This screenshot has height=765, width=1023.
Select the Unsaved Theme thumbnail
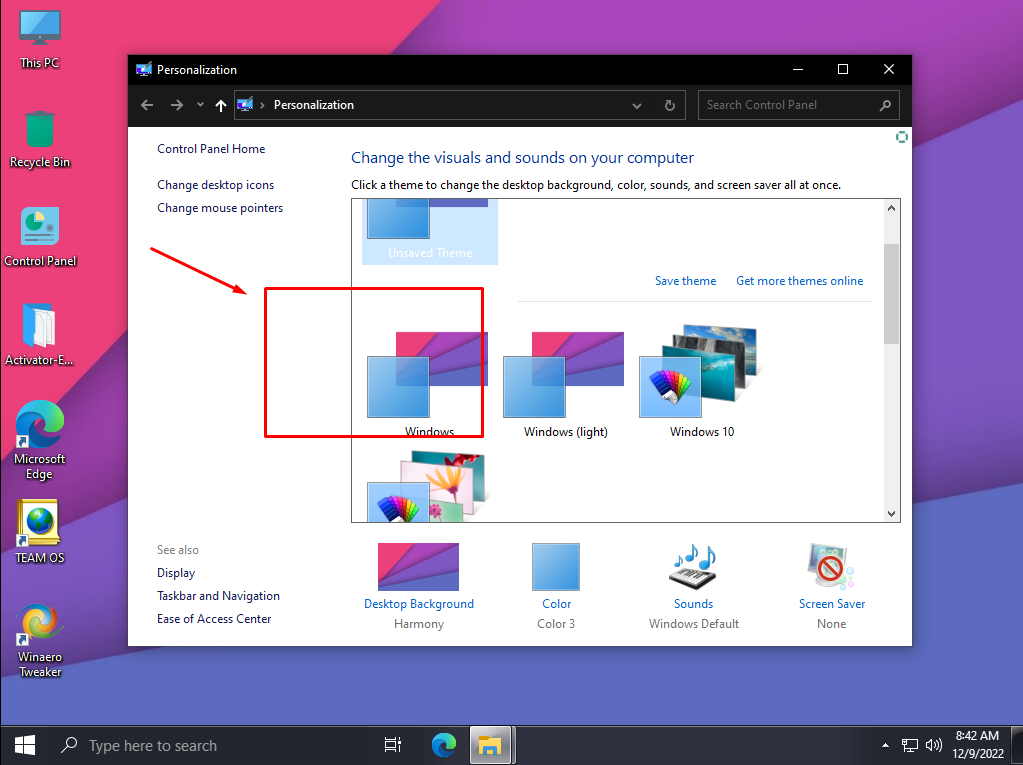coord(430,232)
